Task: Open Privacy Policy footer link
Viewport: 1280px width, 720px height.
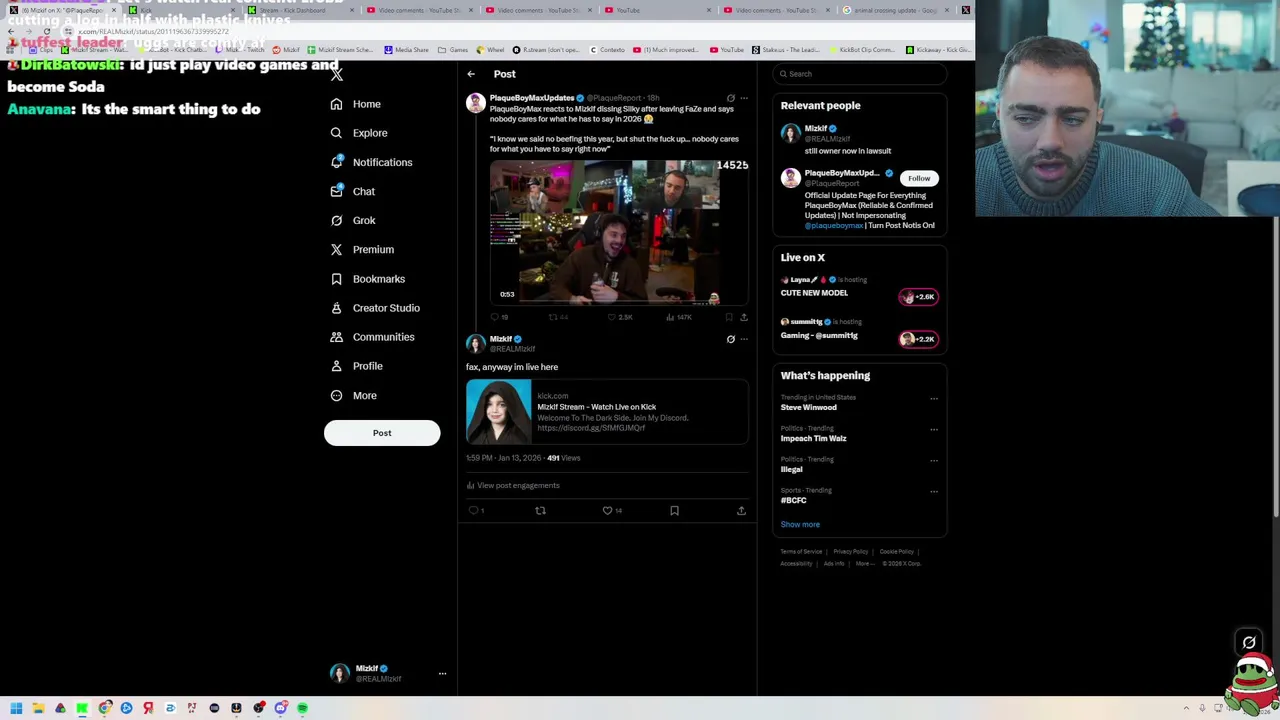Action: pos(851,552)
